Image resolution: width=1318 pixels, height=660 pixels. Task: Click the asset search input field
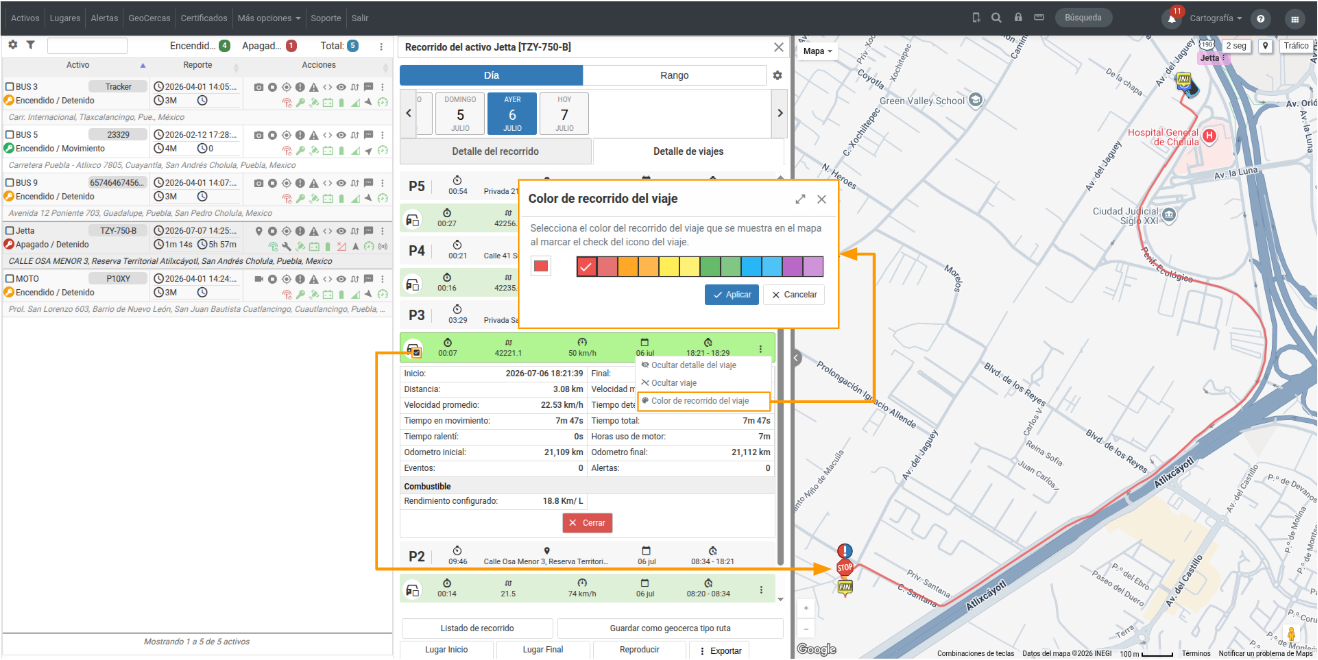87,45
